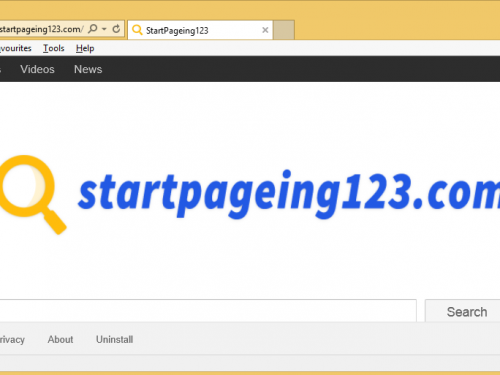Open the Uninstall footer link
500x375 pixels.
tap(115, 339)
